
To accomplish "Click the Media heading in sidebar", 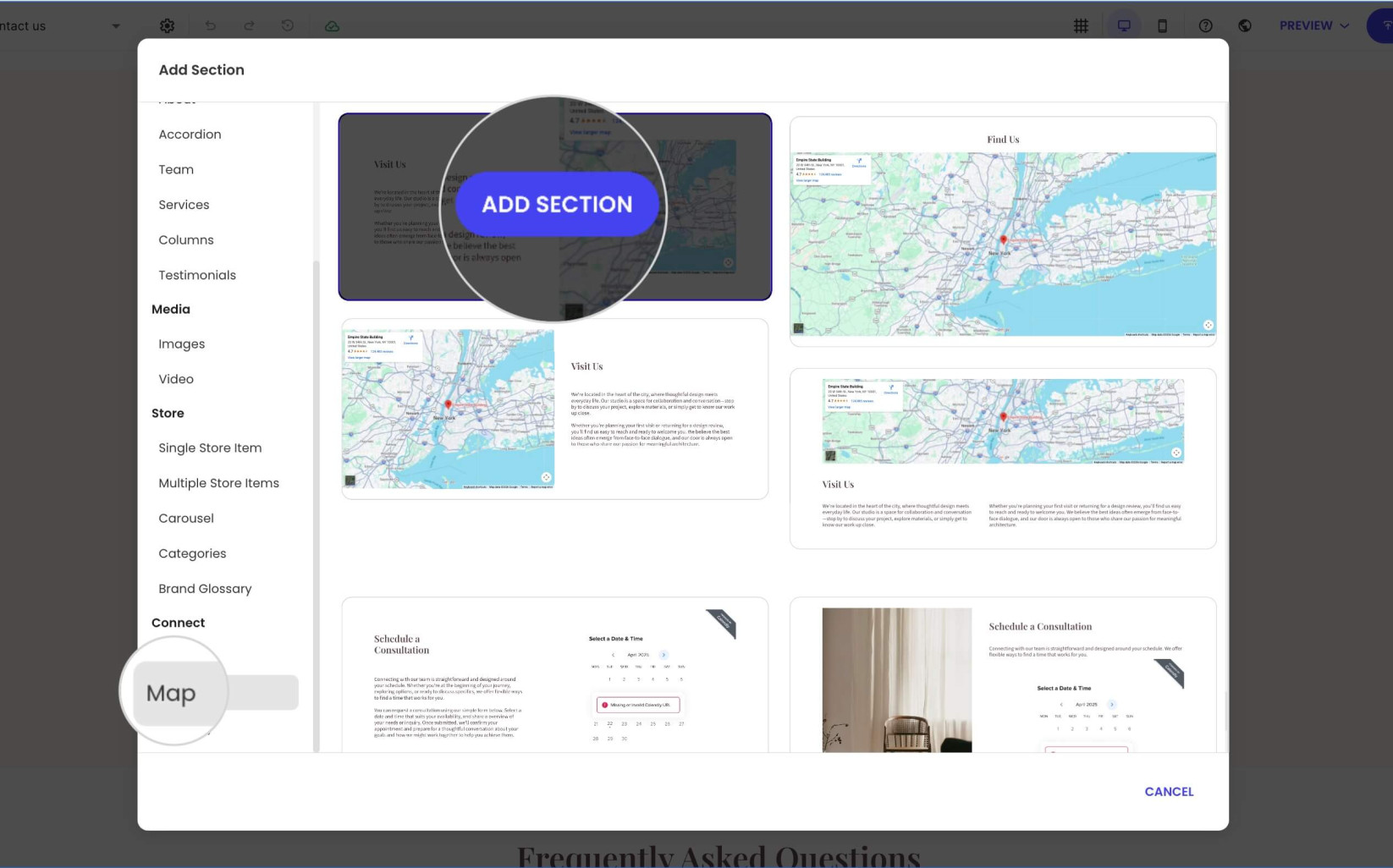I will [x=171, y=310].
